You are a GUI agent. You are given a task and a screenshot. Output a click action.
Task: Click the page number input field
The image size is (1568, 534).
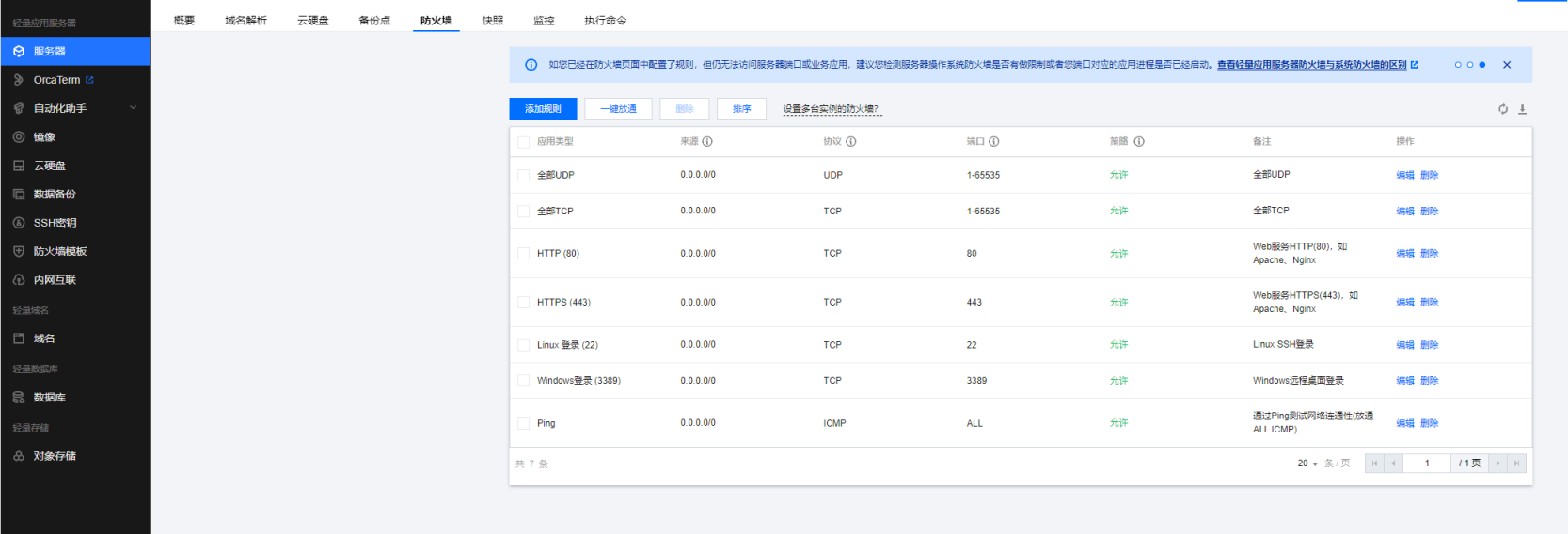click(1427, 463)
